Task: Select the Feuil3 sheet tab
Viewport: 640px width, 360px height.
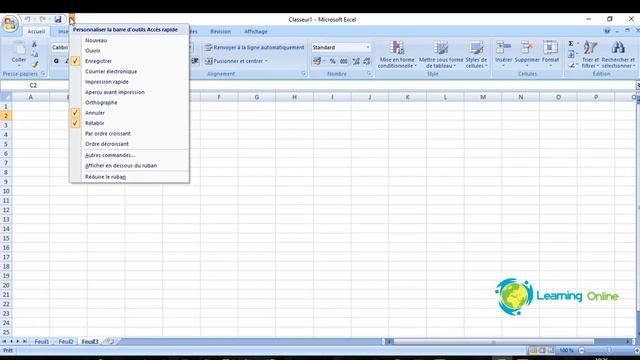Action: coord(90,342)
